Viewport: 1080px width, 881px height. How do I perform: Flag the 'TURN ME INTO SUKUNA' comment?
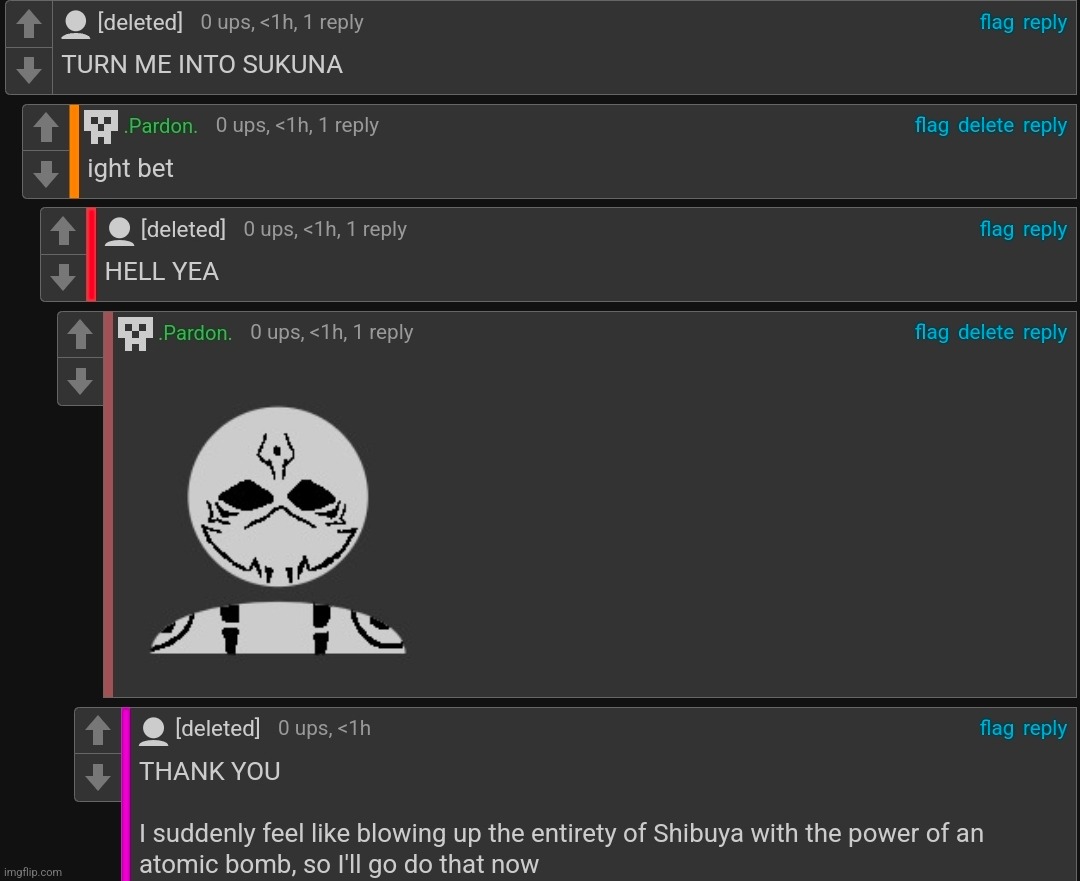997,23
